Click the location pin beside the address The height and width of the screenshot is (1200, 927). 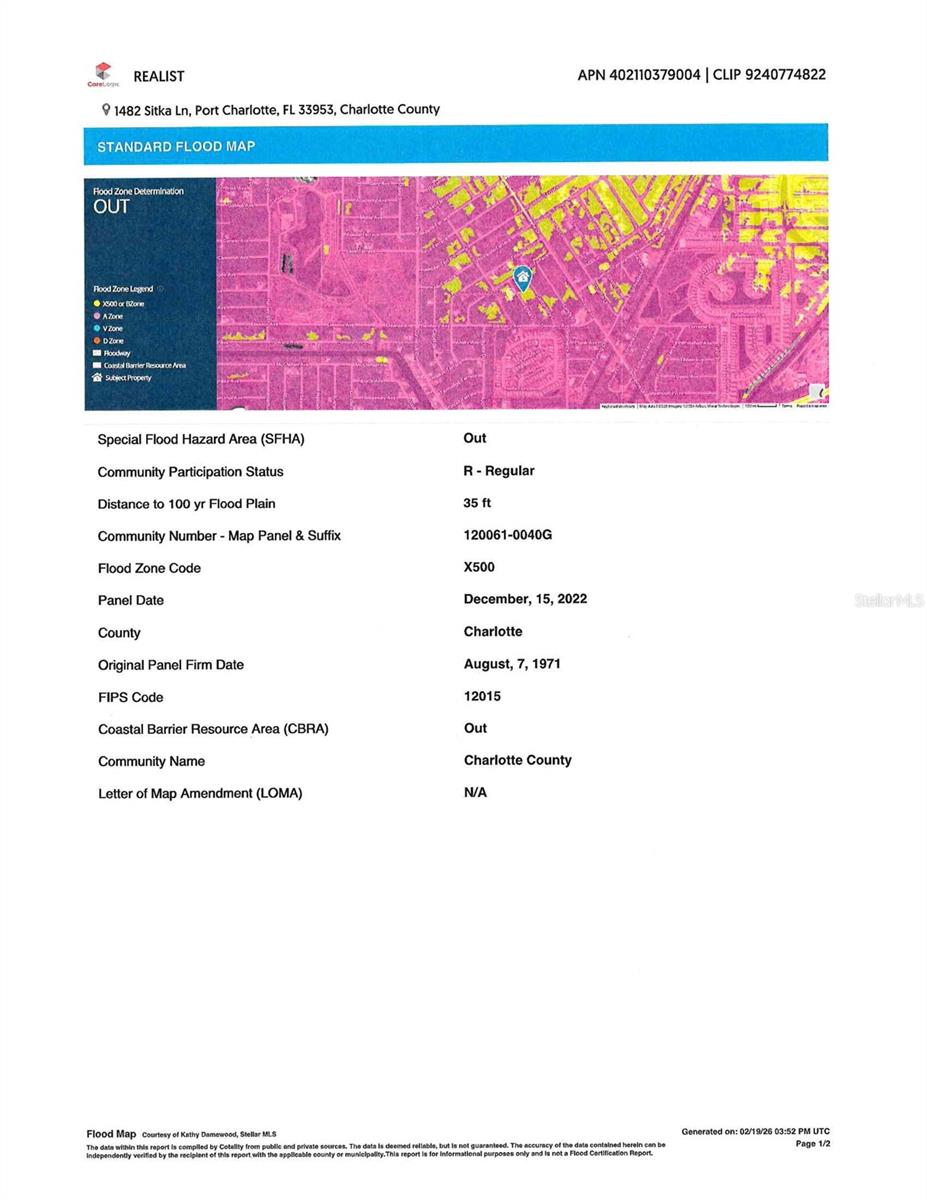tap(106, 110)
